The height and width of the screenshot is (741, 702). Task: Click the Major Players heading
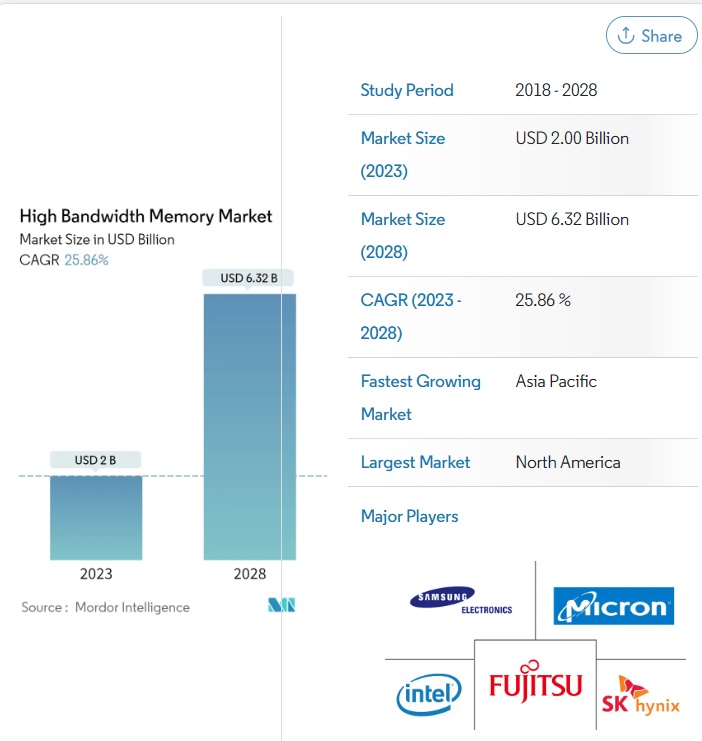click(409, 517)
